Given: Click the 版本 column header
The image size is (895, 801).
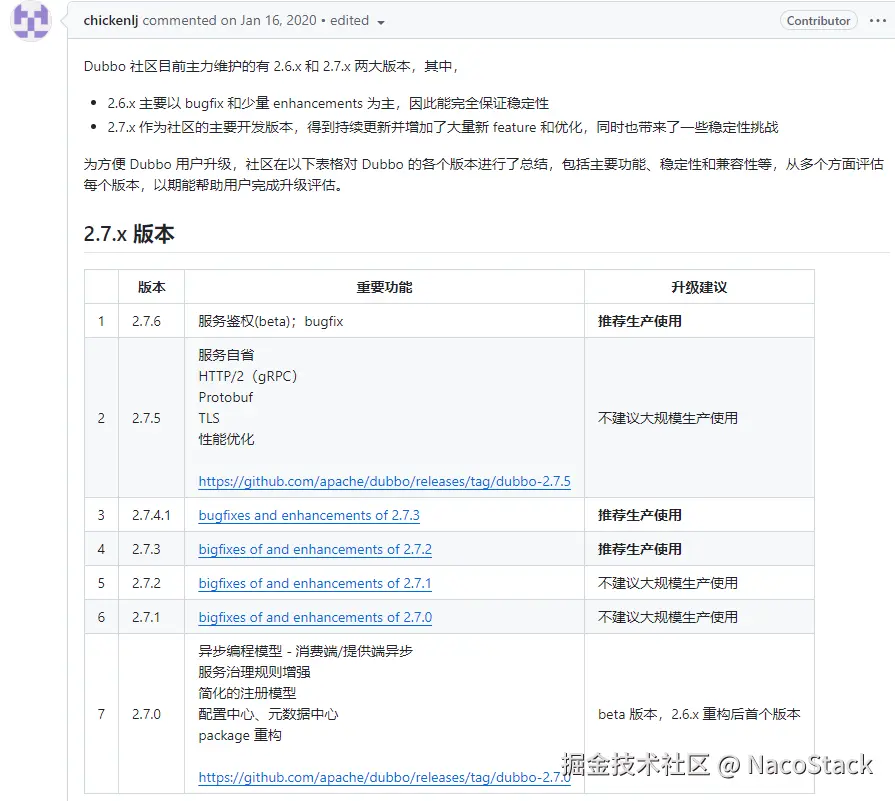Looking at the screenshot, I should point(151,287).
